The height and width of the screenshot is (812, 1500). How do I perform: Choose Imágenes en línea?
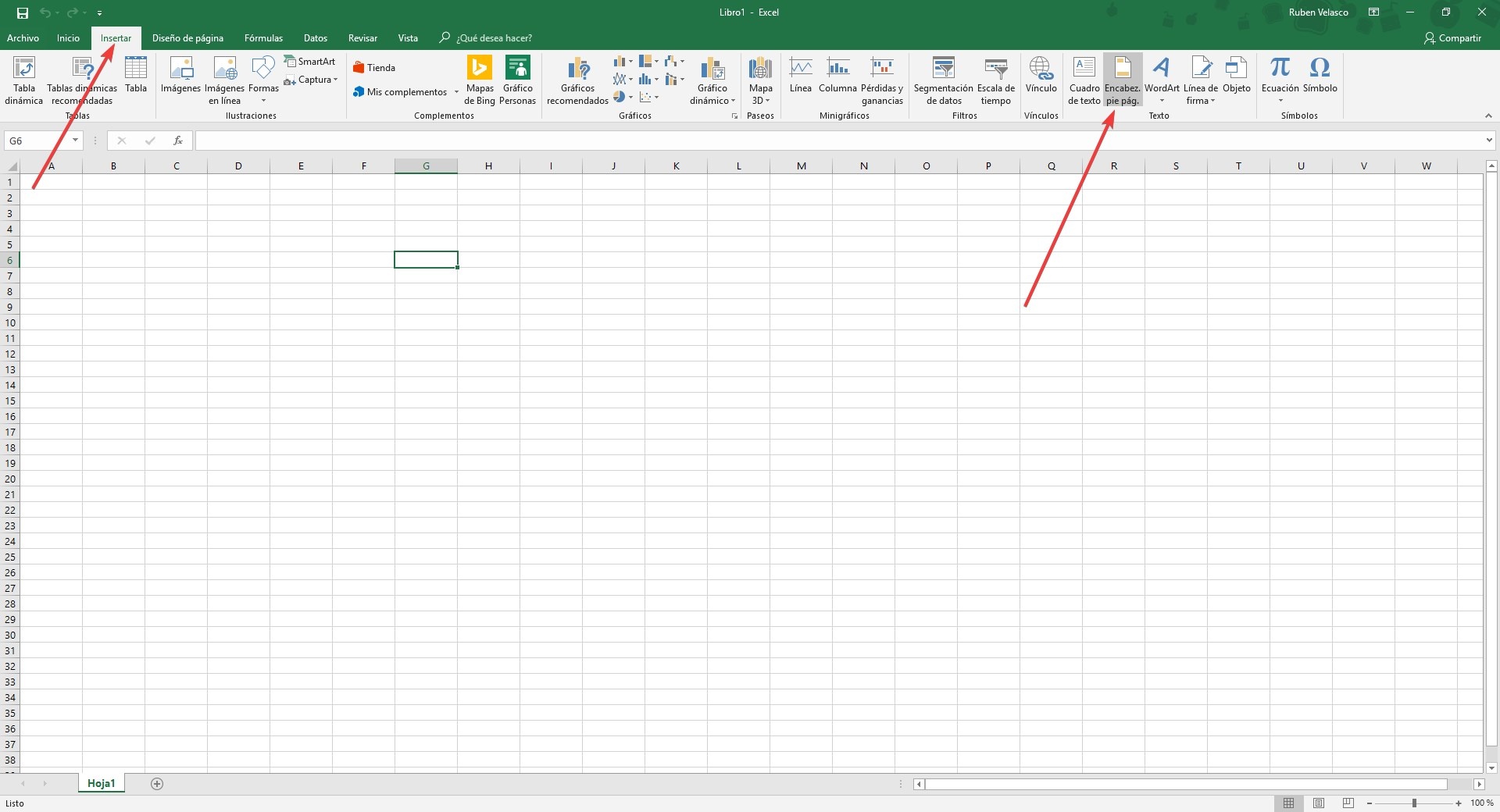click(224, 80)
